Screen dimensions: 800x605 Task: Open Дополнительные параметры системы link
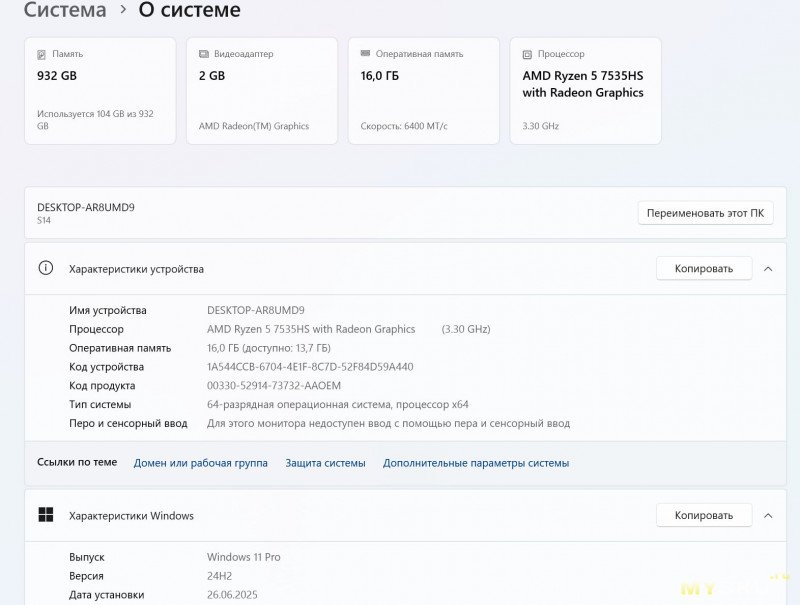click(476, 463)
